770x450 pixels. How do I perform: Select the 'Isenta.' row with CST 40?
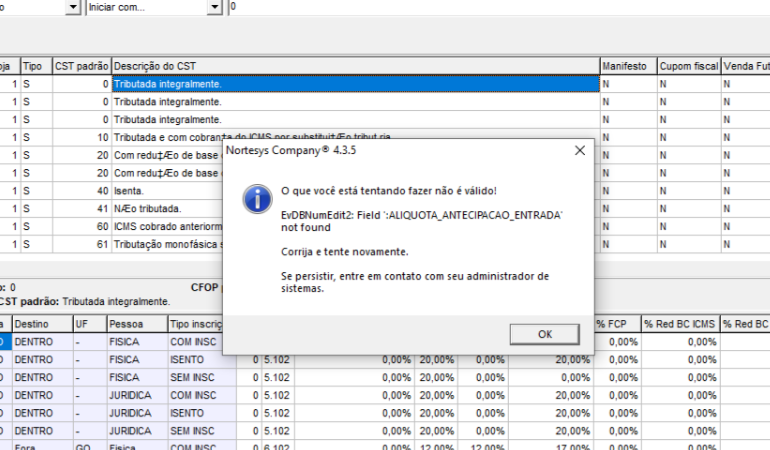[x=167, y=191]
